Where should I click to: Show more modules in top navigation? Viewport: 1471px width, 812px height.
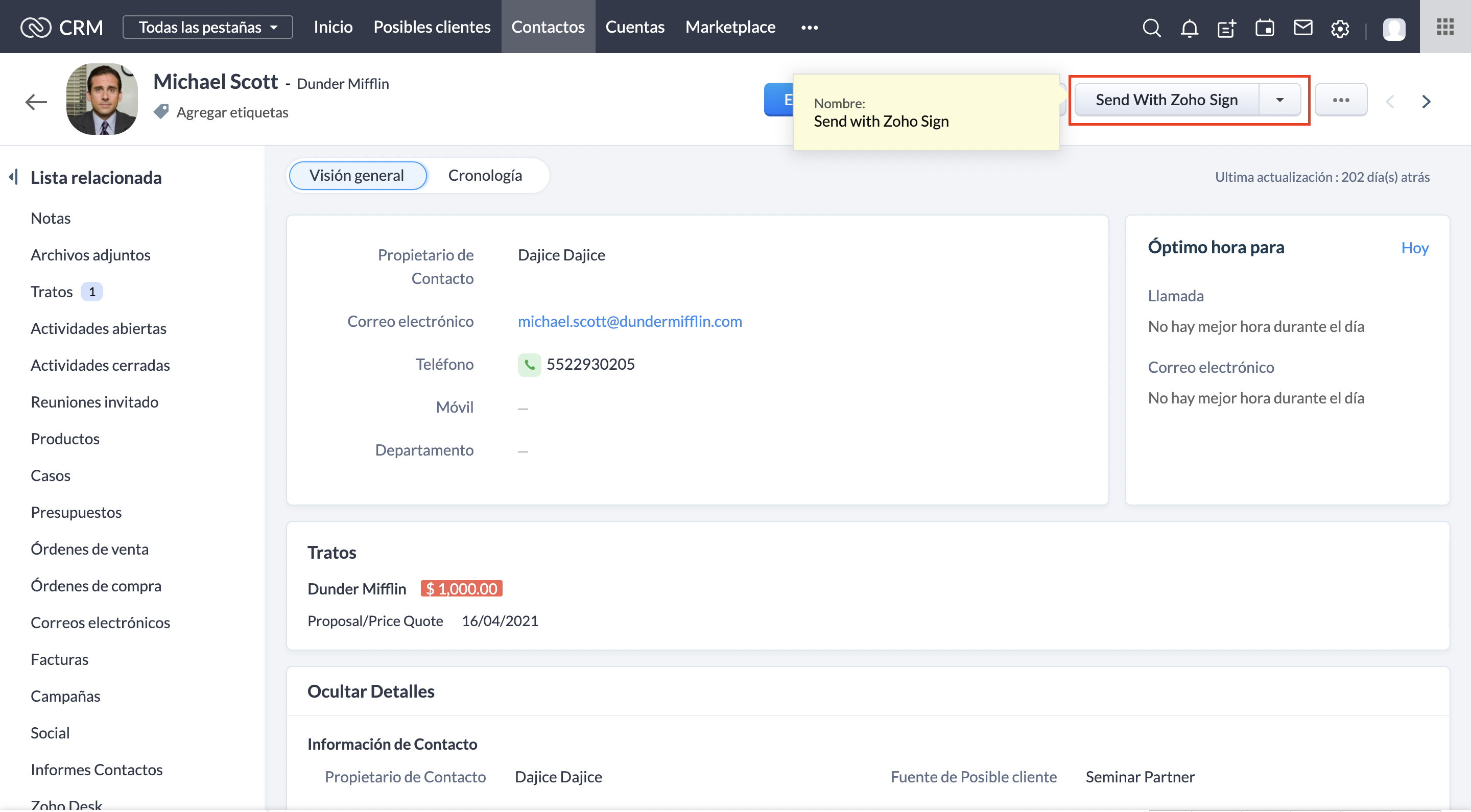click(809, 28)
